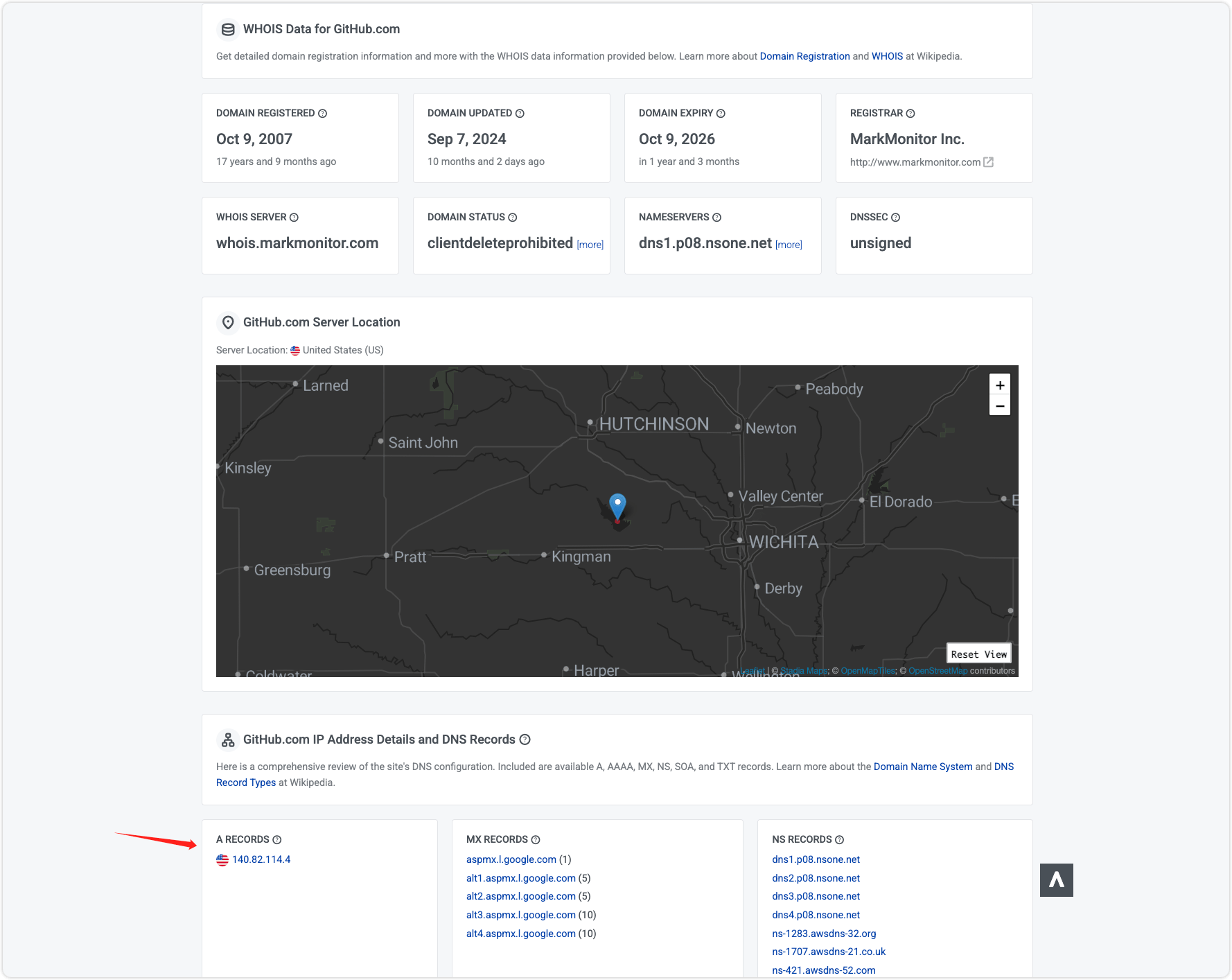Click the help icon next to REGISTRAR
This screenshot has height=980, width=1232.
coord(910,114)
